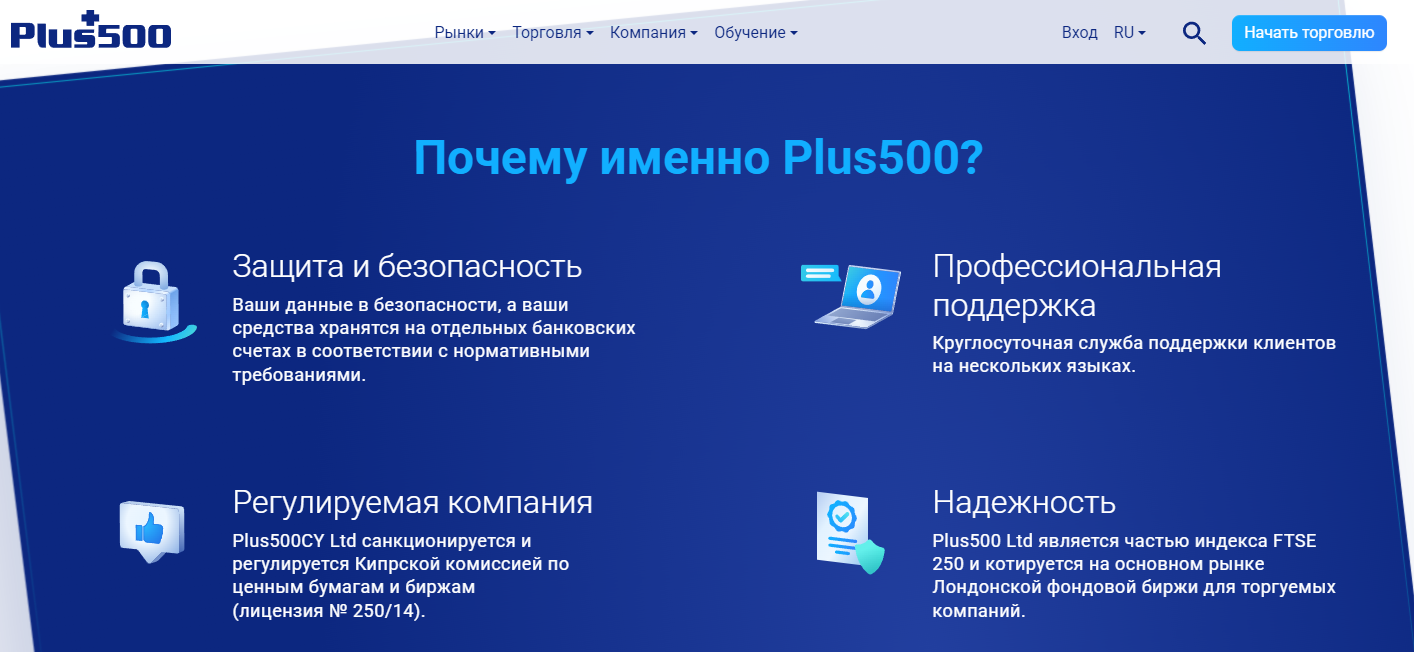Expand the RU language selector
The width and height of the screenshot is (1414, 652).
[1129, 32]
